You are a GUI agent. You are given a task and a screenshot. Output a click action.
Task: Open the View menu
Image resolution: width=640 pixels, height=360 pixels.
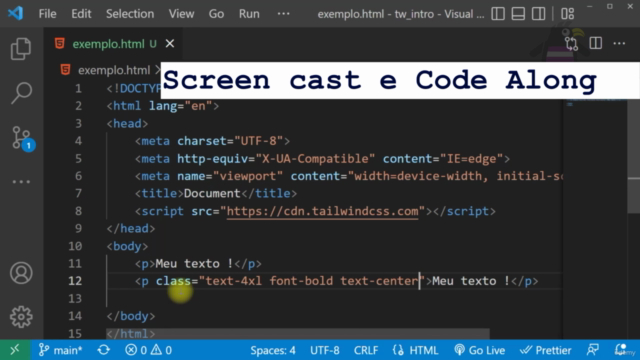tap(181, 14)
